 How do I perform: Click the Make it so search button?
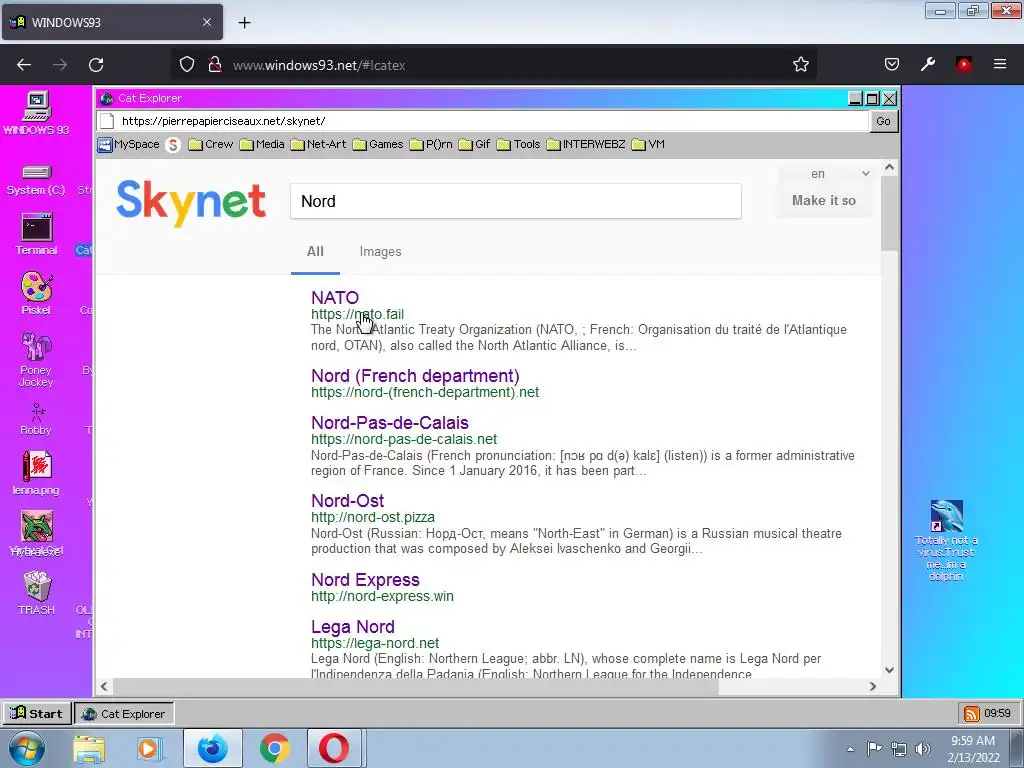pyautogui.click(x=824, y=200)
